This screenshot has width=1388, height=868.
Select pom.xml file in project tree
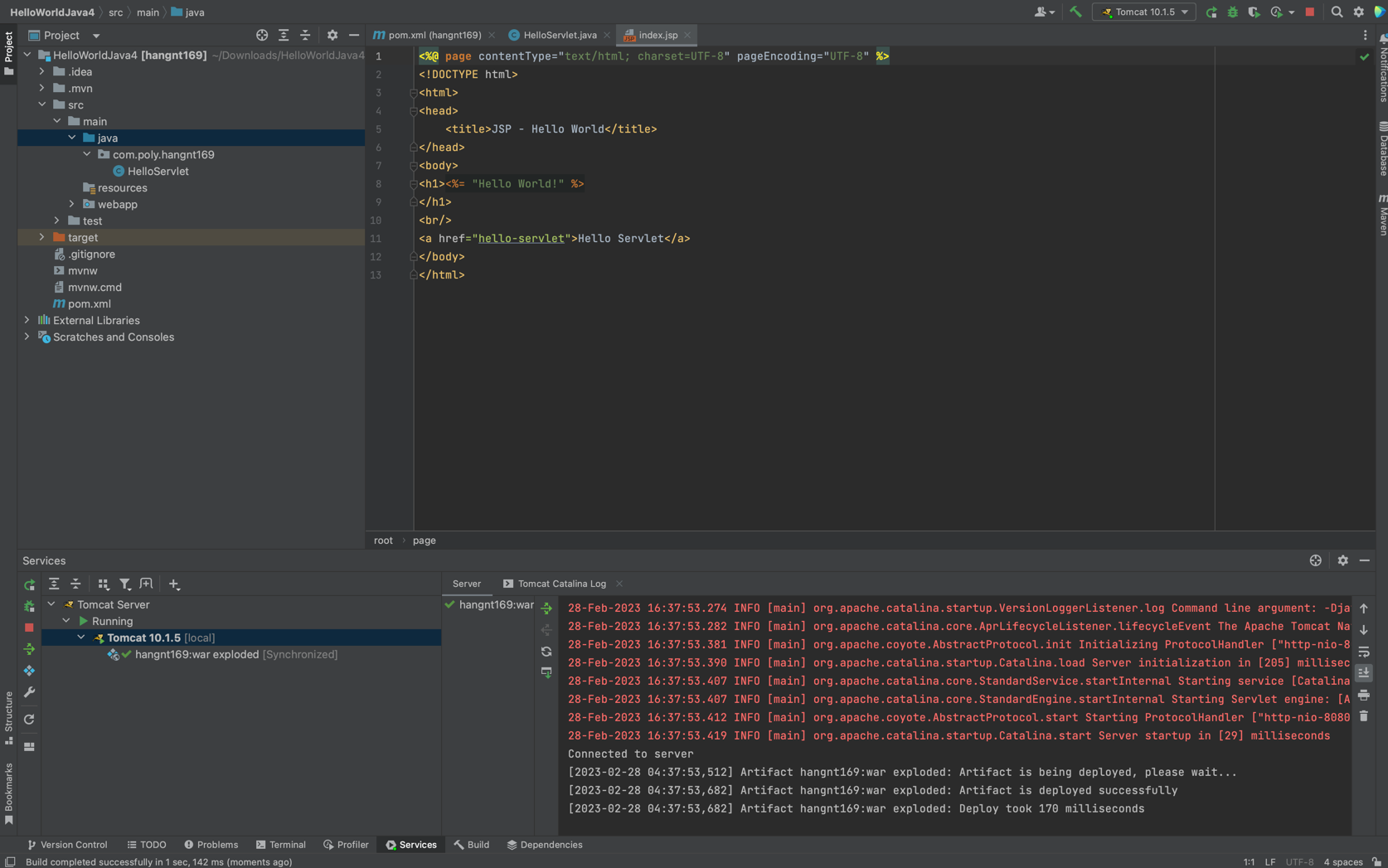point(89,303)
